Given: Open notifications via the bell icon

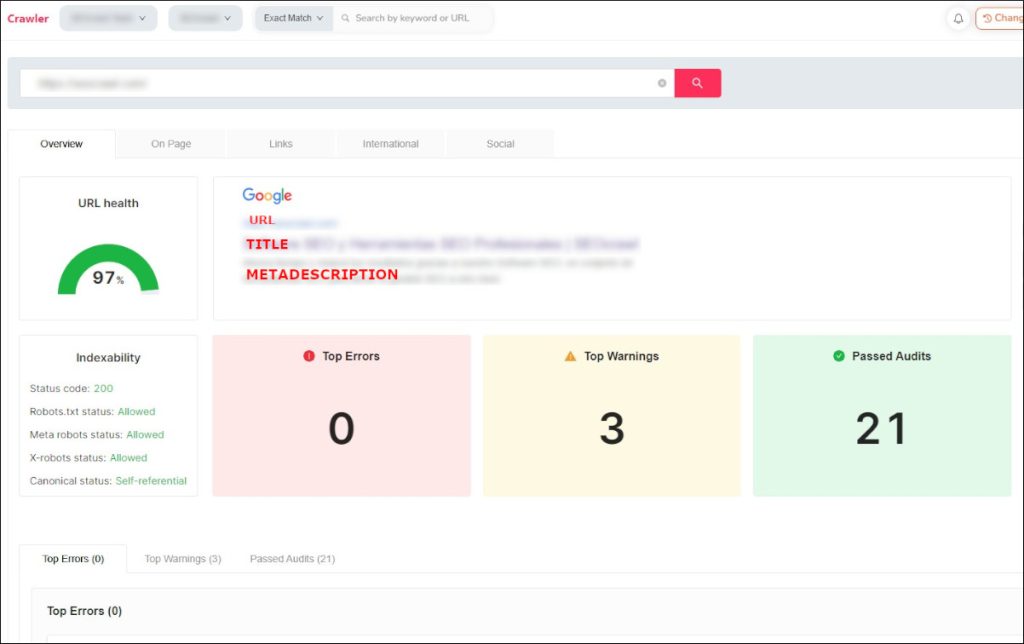Looking at the screenshot, I should 957,19.
